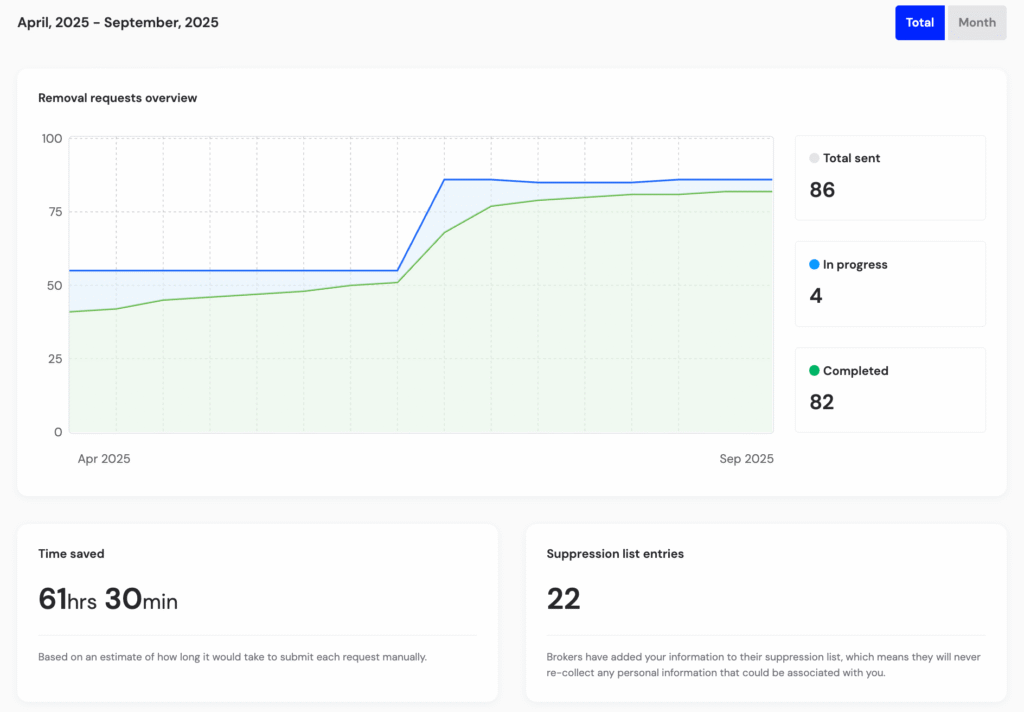Viewport: 1024px width, 712px height.
Task: Click the green Completed legend dot
Action: (814, 371)
